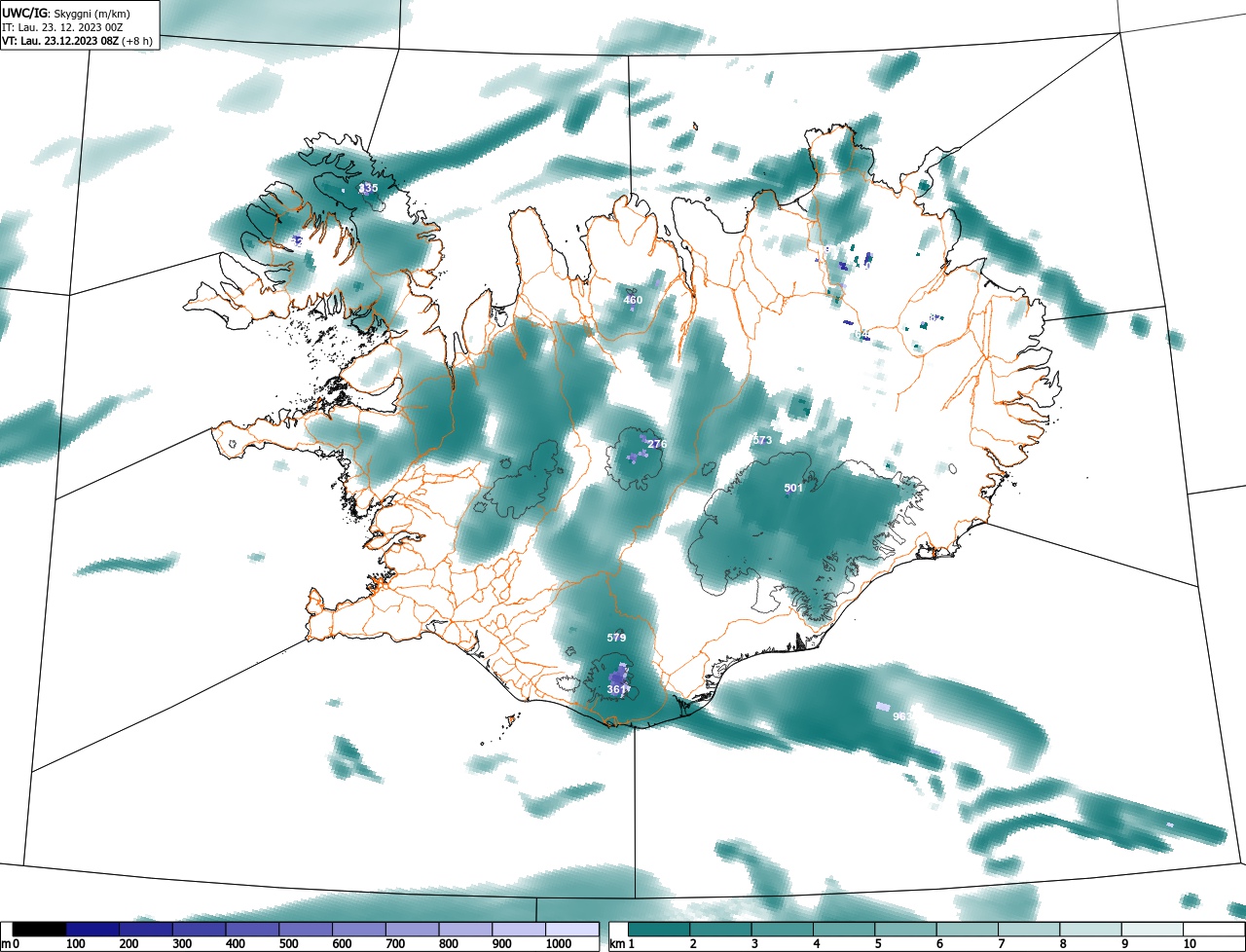Click the visibility value 361 on Mýrdalsjökull

616,689
